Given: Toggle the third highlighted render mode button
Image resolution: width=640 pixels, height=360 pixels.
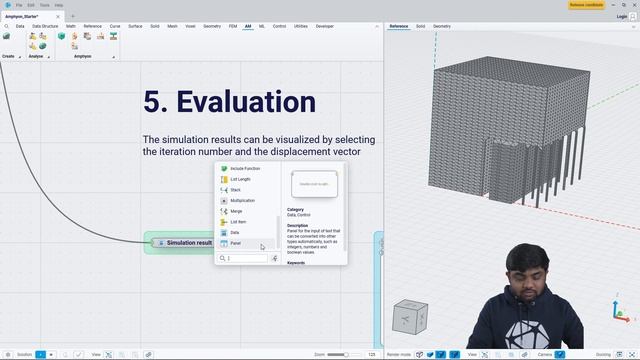Looking at the screenshot, I should coord(454,354).
